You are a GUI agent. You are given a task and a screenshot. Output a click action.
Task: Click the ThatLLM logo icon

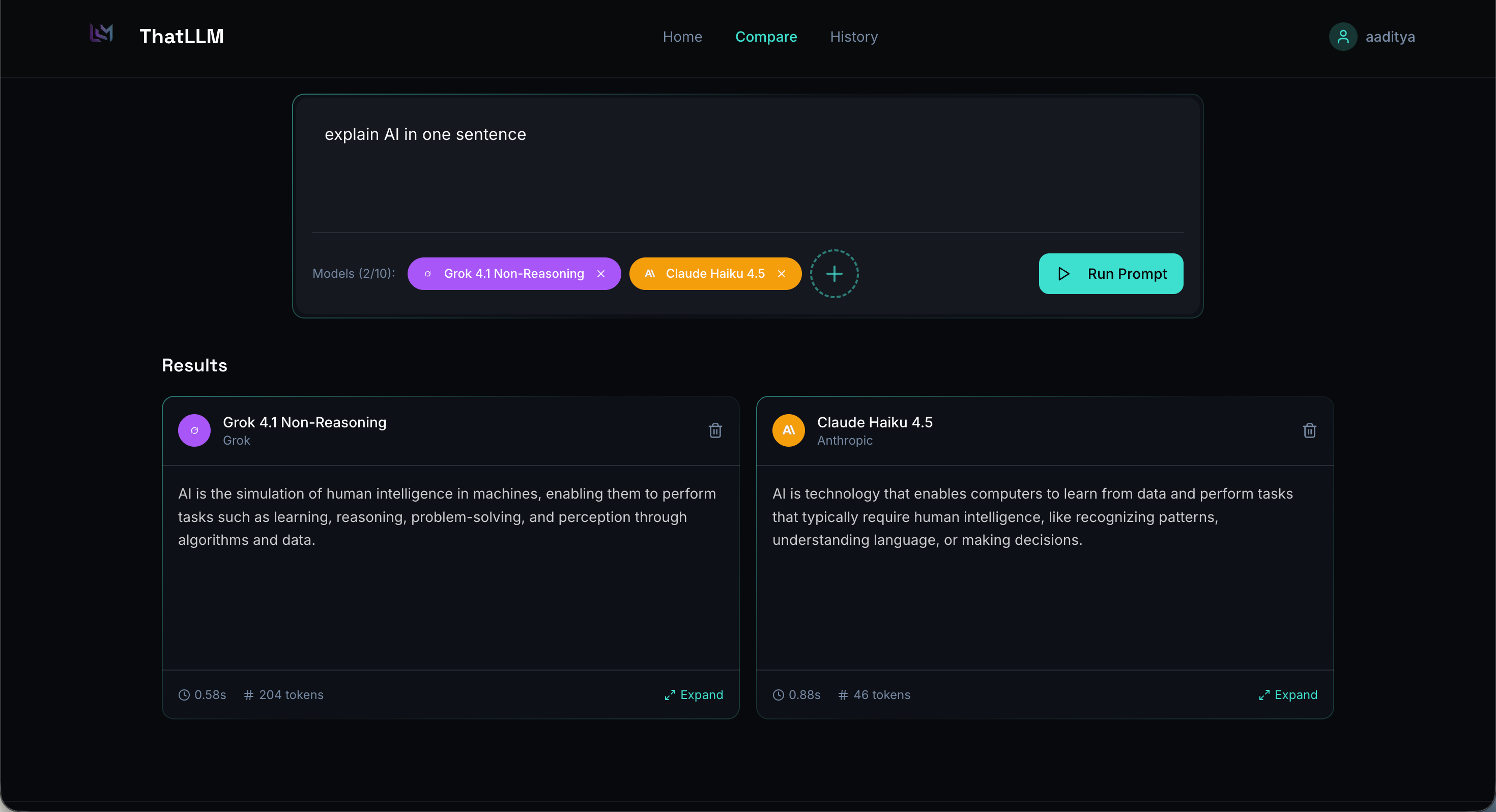tap(101, 34)
